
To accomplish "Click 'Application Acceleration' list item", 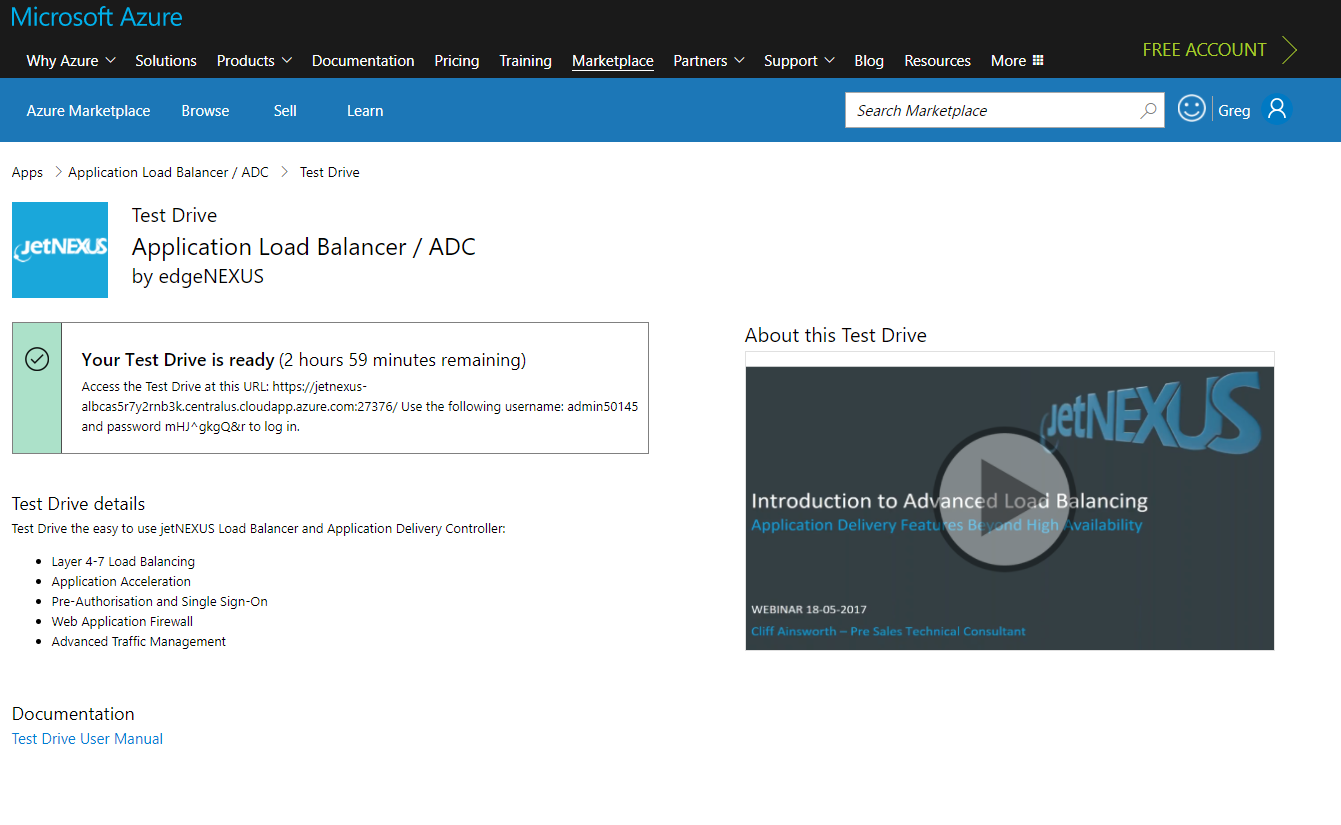I will pyautogui.click(x=121, y=582).
